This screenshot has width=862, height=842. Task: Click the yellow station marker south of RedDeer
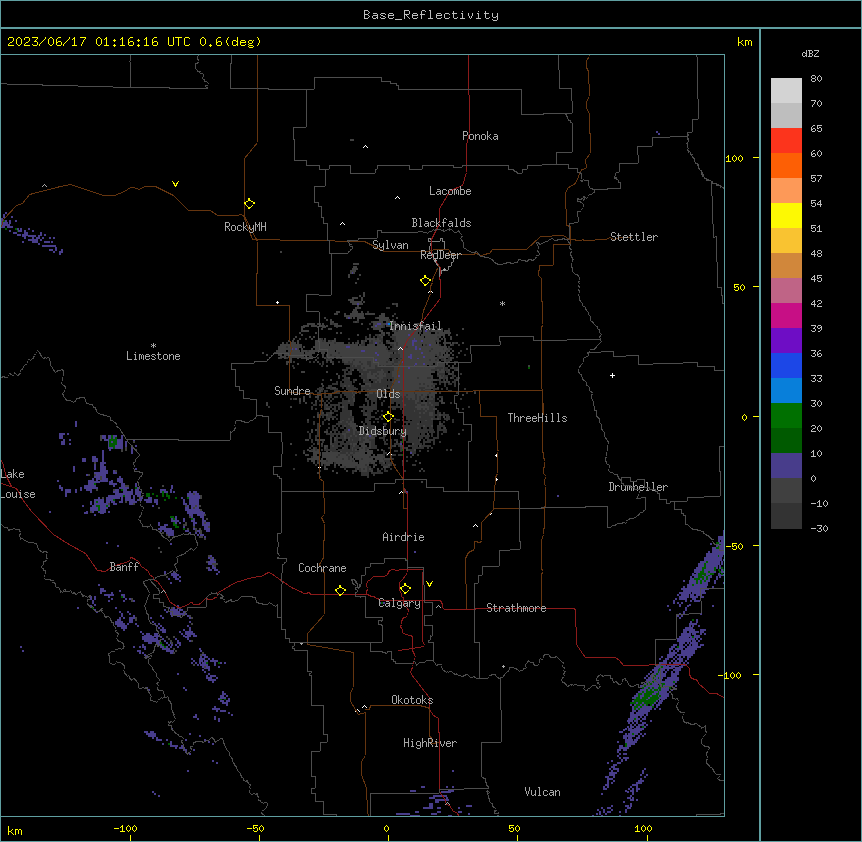point(426,281)
